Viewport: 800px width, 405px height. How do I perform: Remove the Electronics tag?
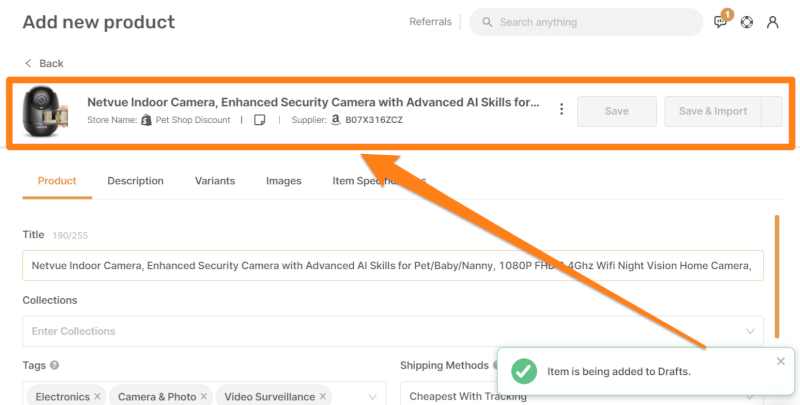point(97,397)
